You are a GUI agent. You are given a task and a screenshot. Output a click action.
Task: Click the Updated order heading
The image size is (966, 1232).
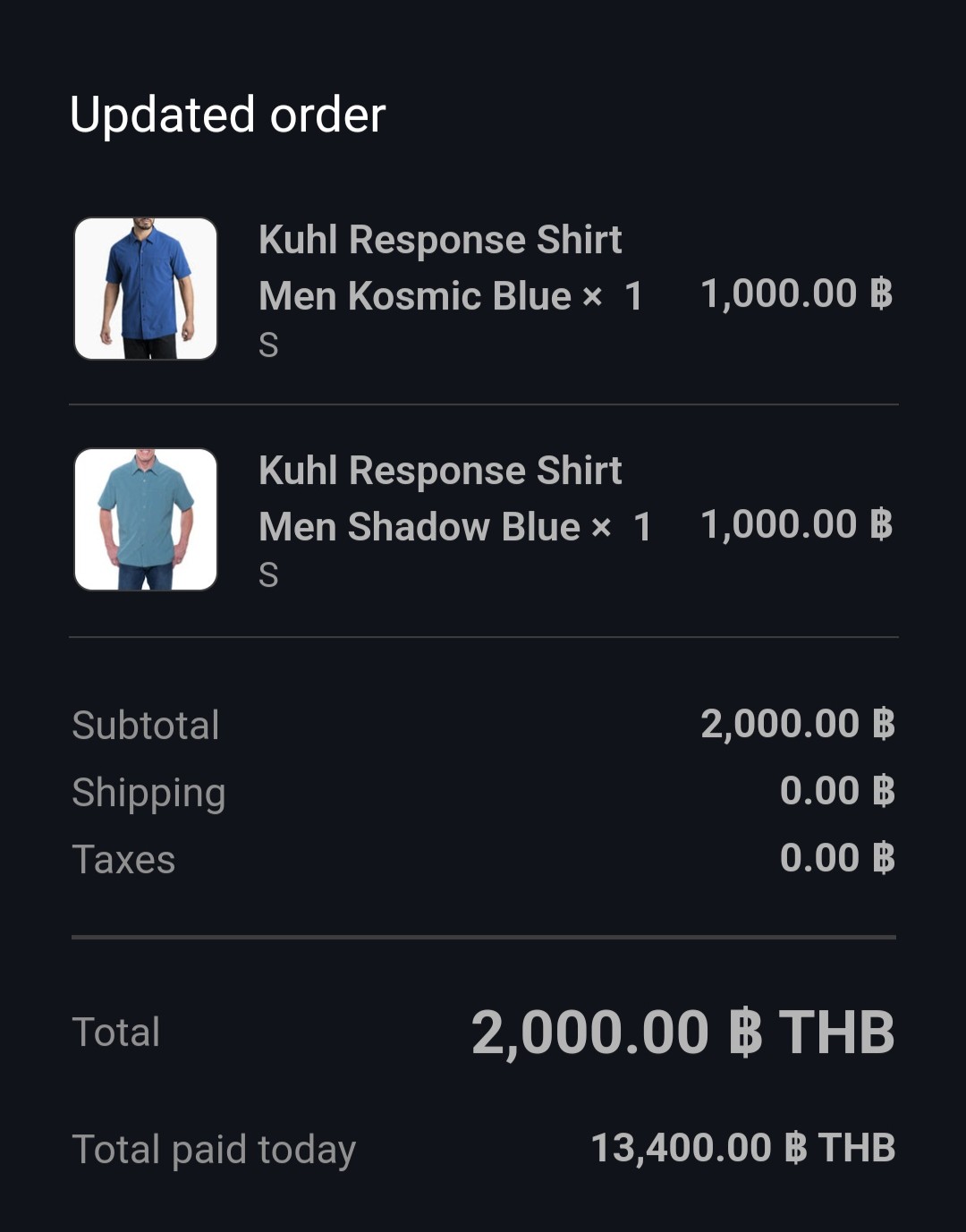click(x=228, y=115)
